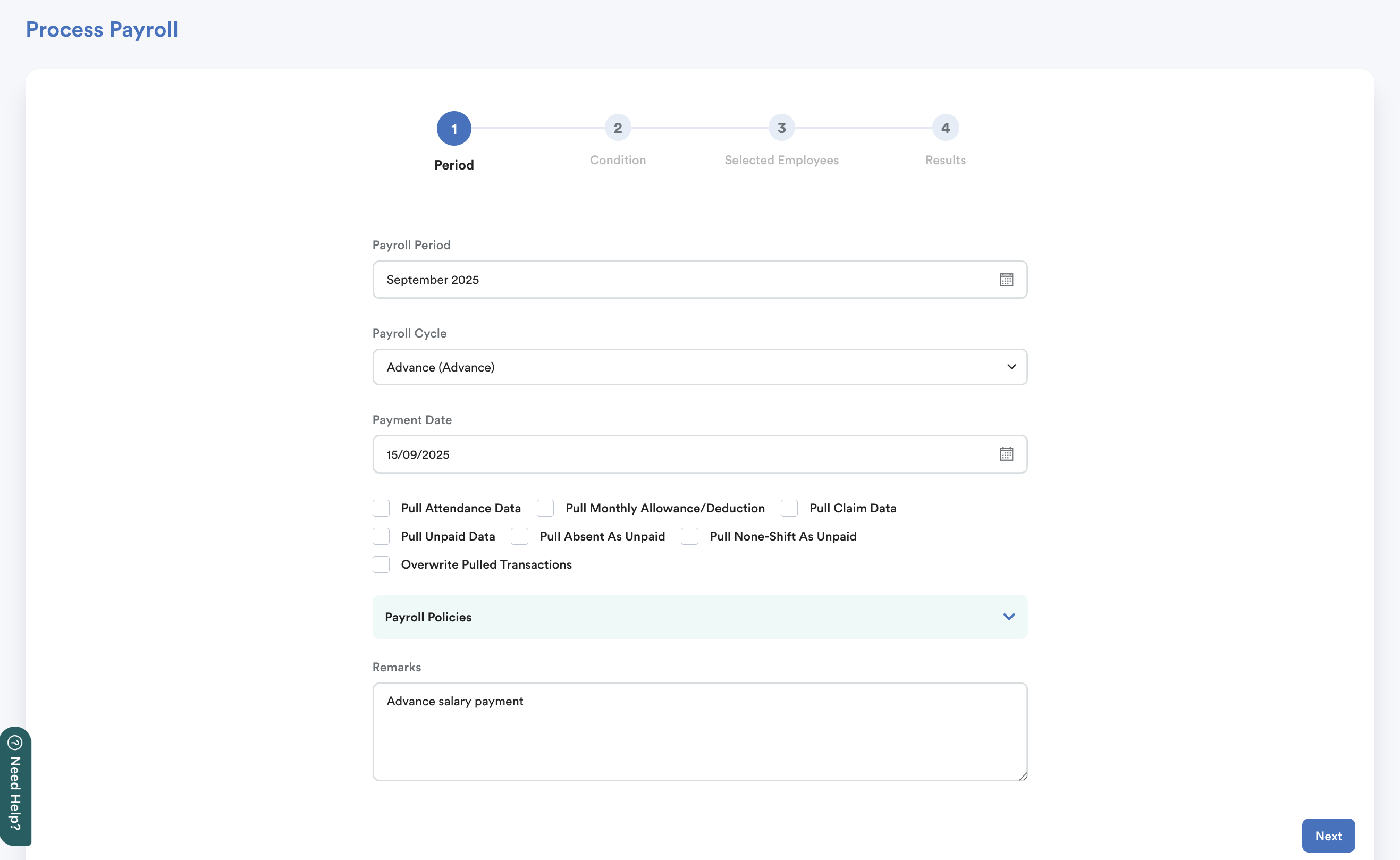Click the Payroll Policies chevron arrow
1400x860 pixels.
pyautogui.click(x=1009, y=617)
